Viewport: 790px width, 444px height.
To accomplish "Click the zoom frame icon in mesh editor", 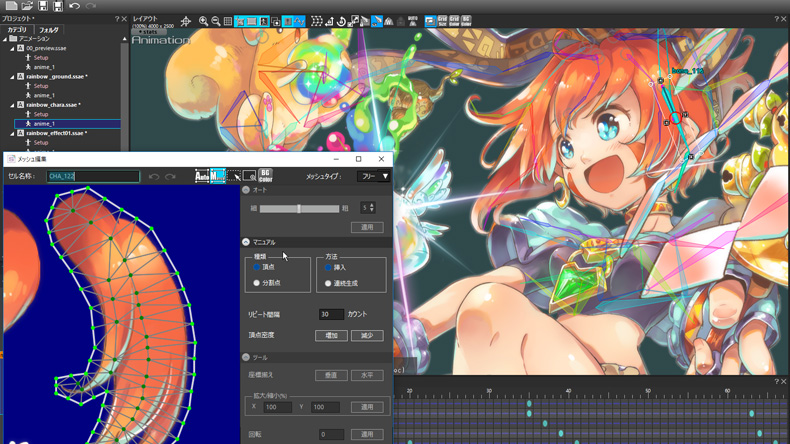I will pos(249,176).
